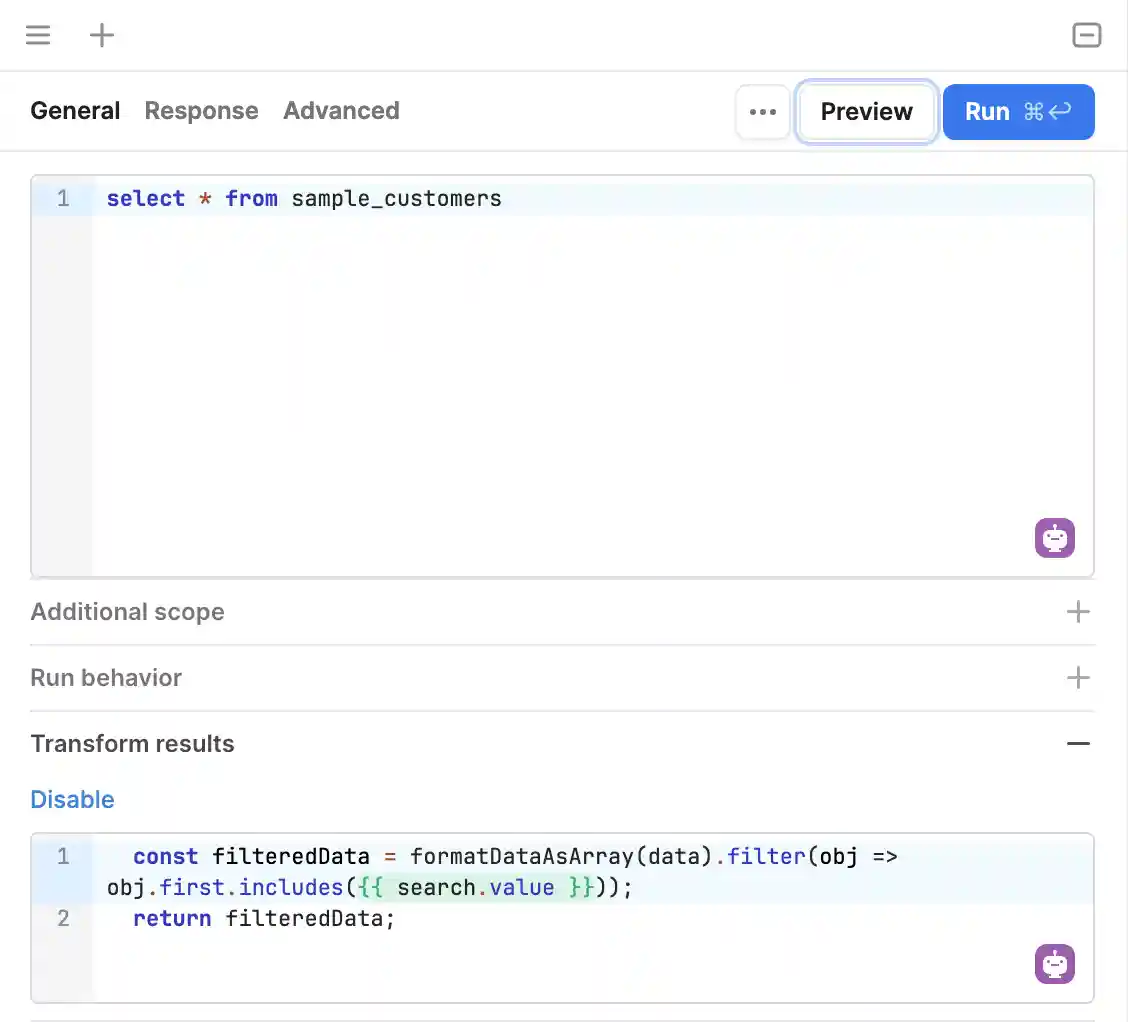Viewport: 1128px width, 1022px height.
Task: Click line number 1 in the SQL editor gutter
Action: [63, 199]
